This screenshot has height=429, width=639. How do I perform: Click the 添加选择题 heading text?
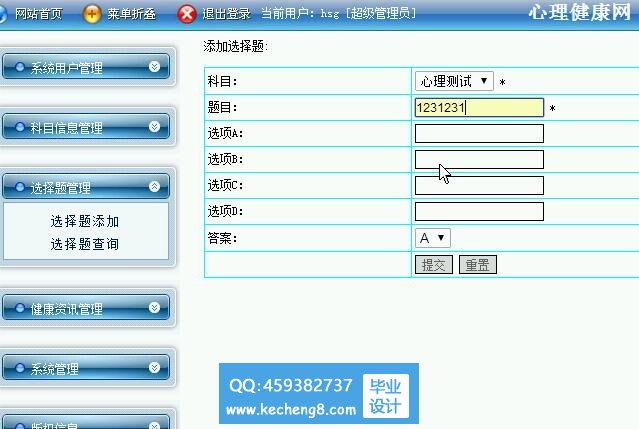coord(235,46)
